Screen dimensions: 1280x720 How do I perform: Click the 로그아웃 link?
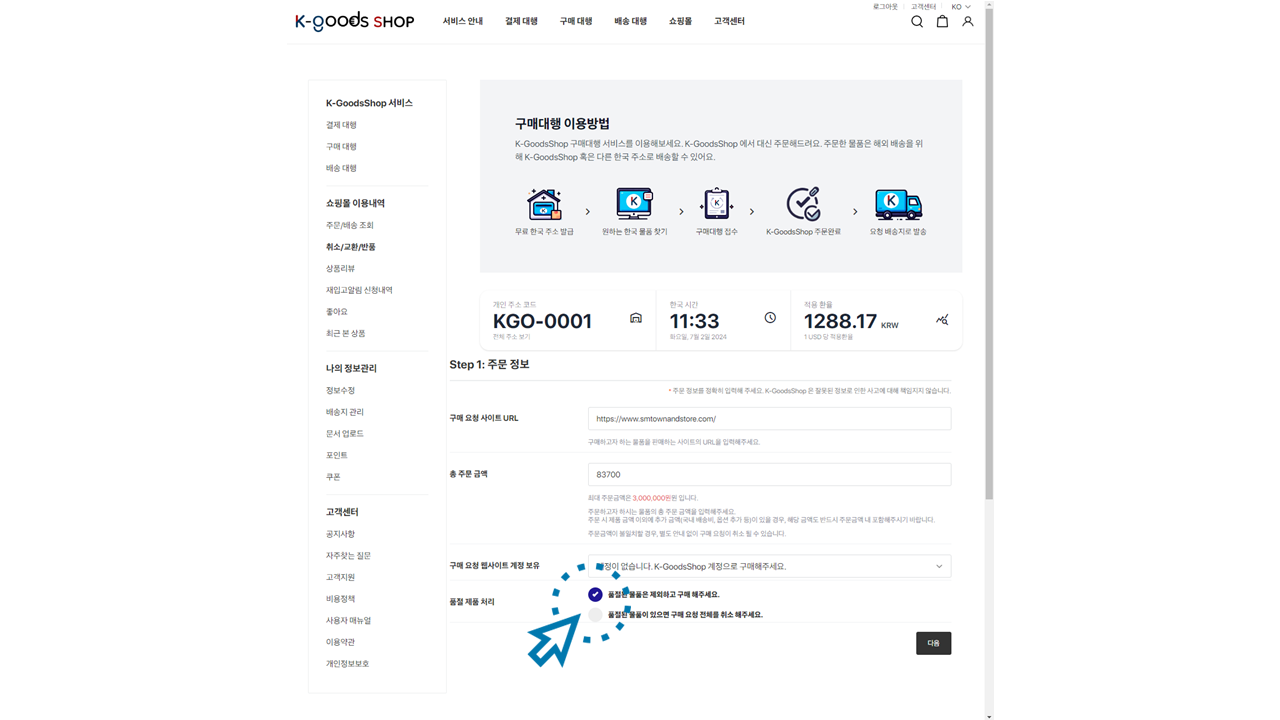point(885,7)
